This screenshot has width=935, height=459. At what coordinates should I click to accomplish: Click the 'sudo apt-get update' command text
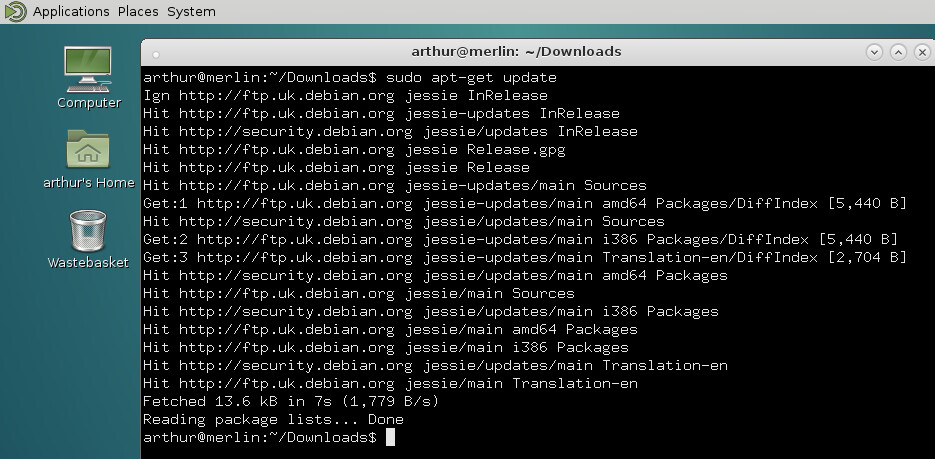pyautogui.click(x=471, y=77)
